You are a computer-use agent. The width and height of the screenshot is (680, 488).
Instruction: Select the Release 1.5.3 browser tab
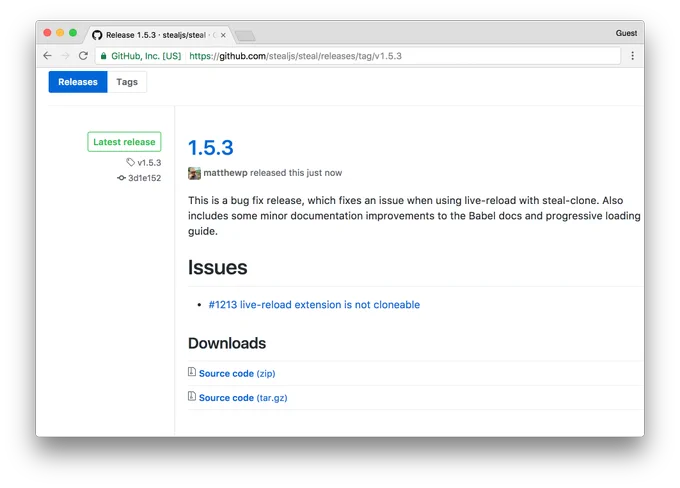pyautogui.click(x=159, y=35)
